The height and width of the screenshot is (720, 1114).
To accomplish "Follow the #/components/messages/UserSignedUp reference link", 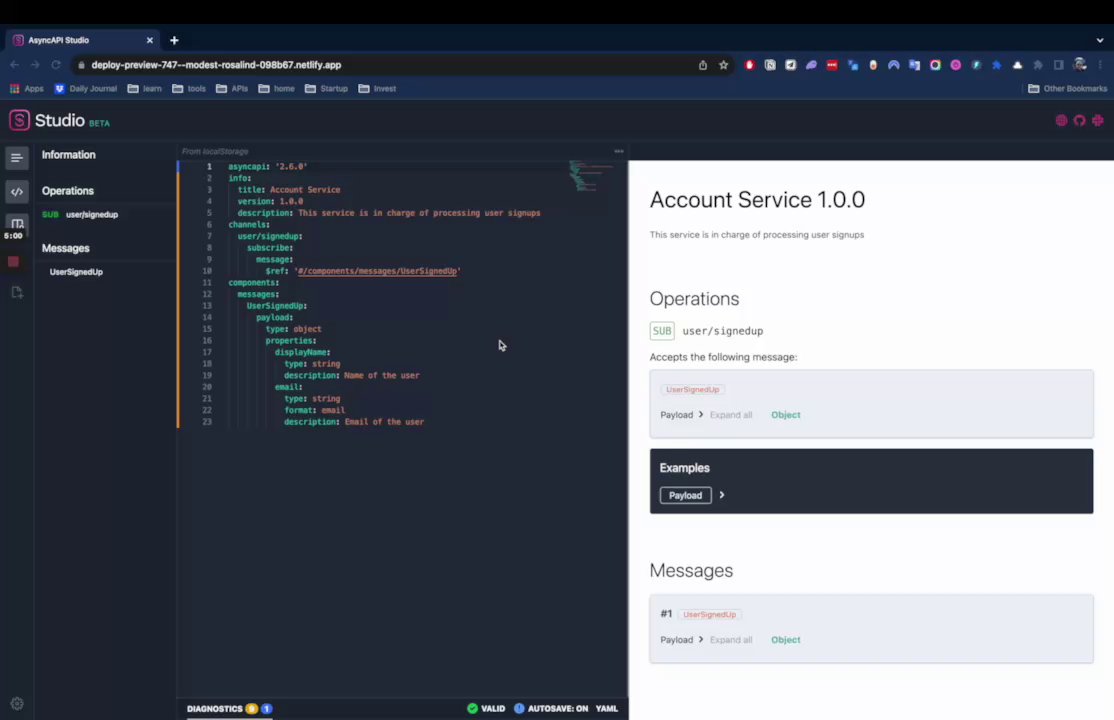I will (377, 271).
